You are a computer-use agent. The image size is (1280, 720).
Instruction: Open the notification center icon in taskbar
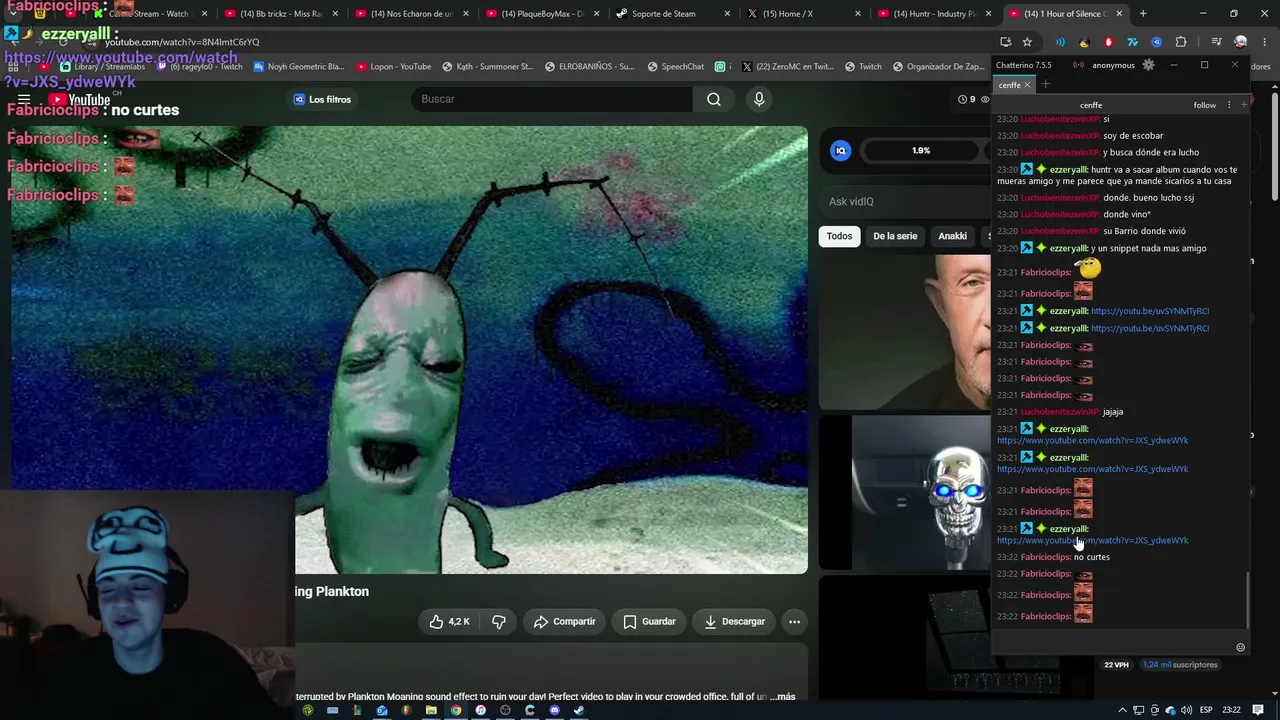click(x=1256, y=710)
